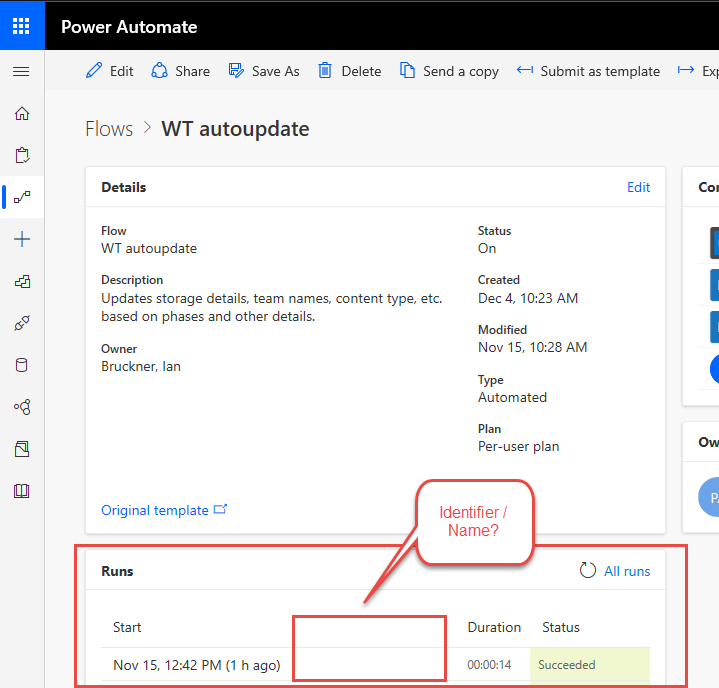Image resolution: width=719 pixels, height=688 pixels.
Task: Click Delete in the toolbar
Action: pyautogui.click(x=350, y=71)
